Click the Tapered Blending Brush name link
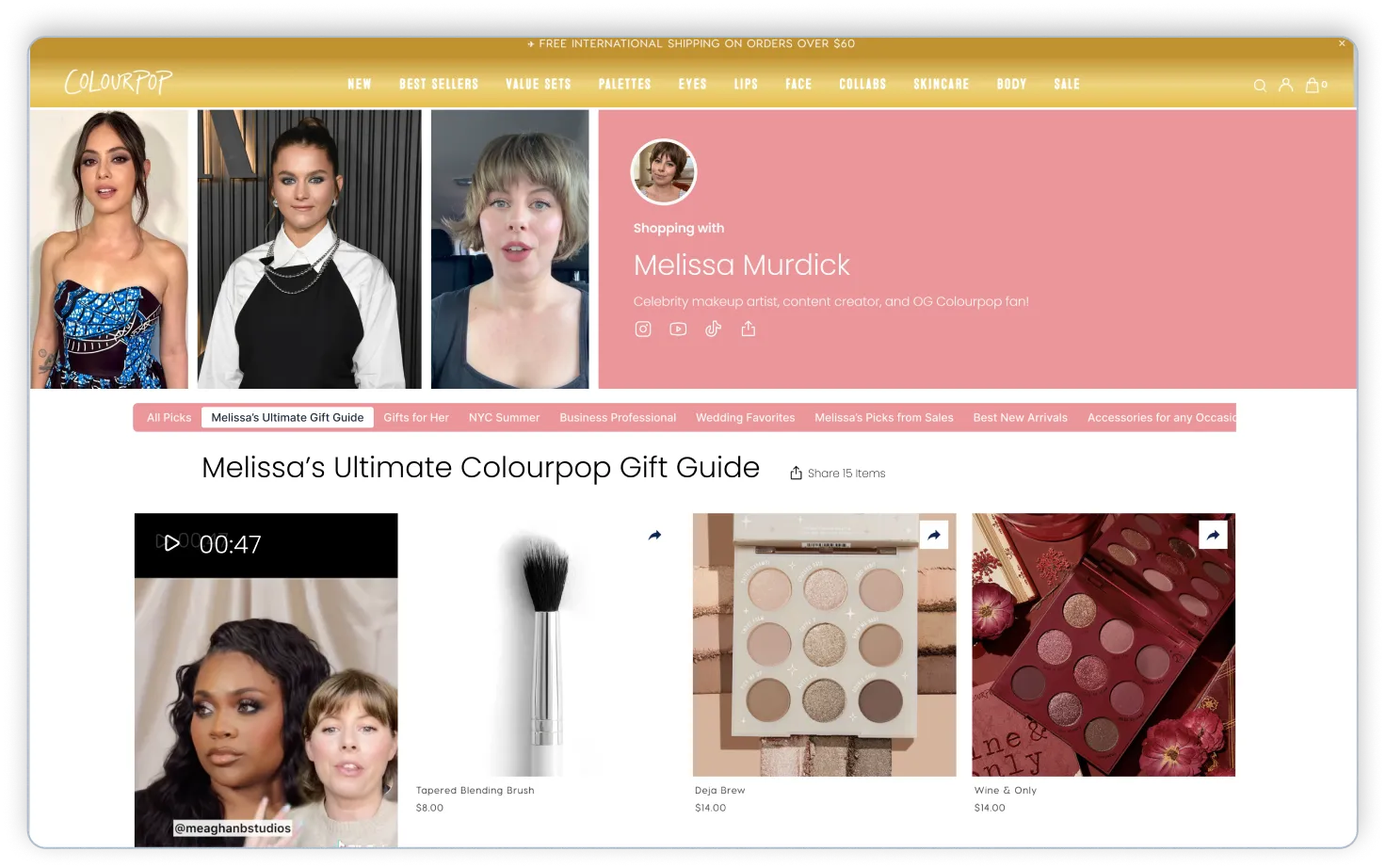Image resolution: width=1386 pixels, height=868 pixels. [475, 791]
